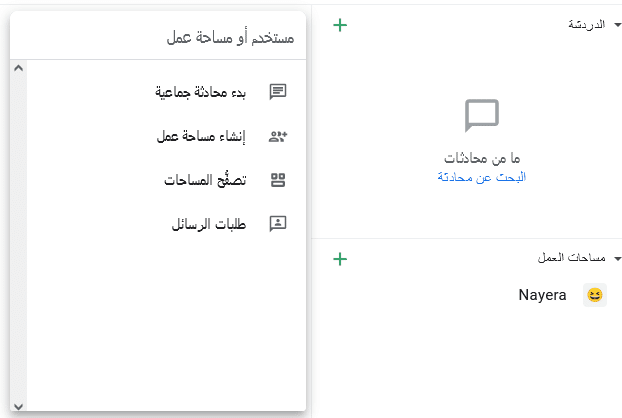The image size is (622, 418).
Task: Collapse the مساحات العمل section arrow
Action: coord(617,258)
